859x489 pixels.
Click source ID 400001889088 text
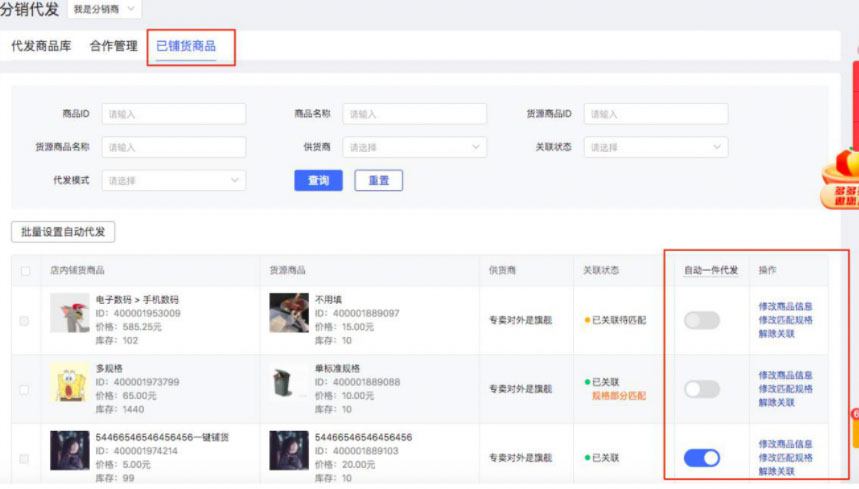click(357, 382)
